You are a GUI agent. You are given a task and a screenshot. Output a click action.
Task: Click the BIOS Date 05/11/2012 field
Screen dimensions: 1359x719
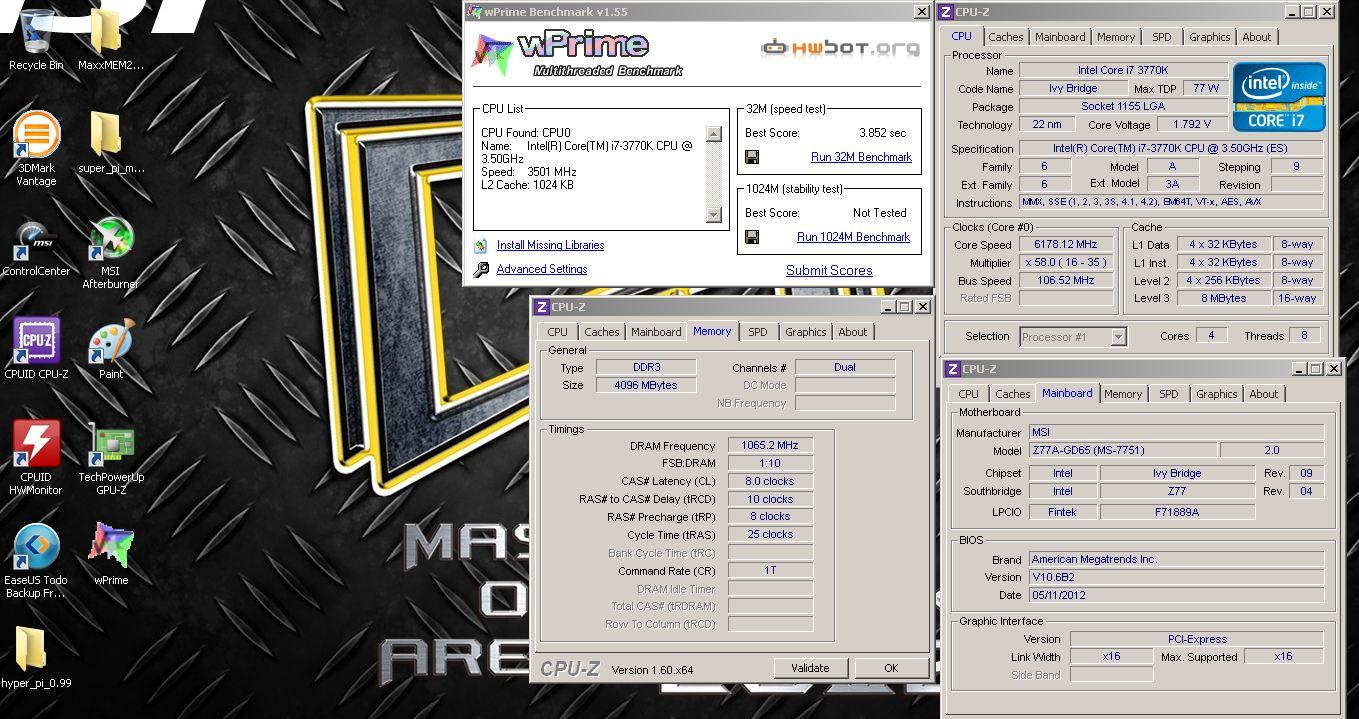[x=1176, y=595]
